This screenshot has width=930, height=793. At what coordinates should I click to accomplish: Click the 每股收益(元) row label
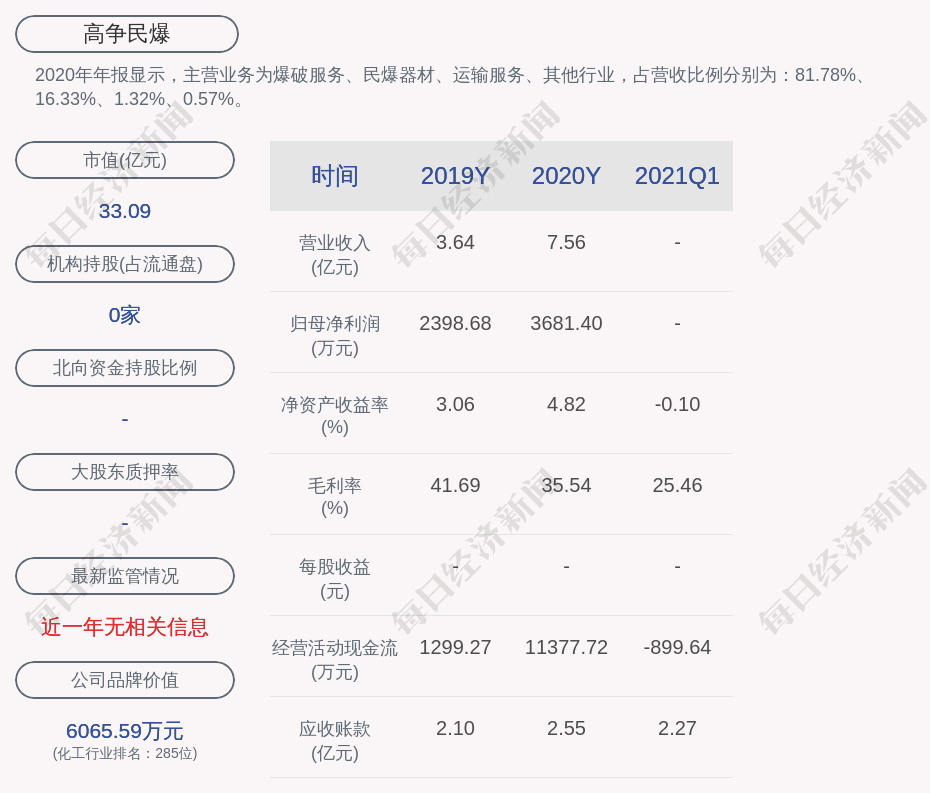coord(335,579)
